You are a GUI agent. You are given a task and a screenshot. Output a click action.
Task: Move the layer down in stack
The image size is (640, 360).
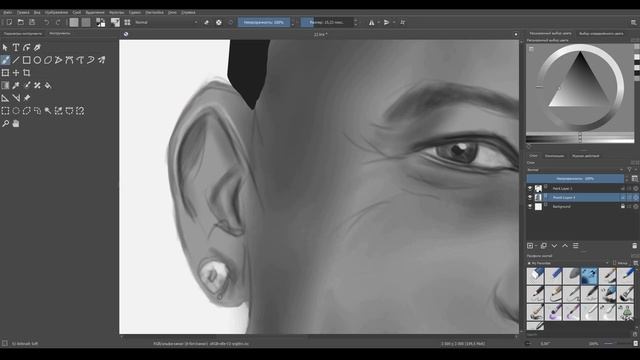[554, 246]
